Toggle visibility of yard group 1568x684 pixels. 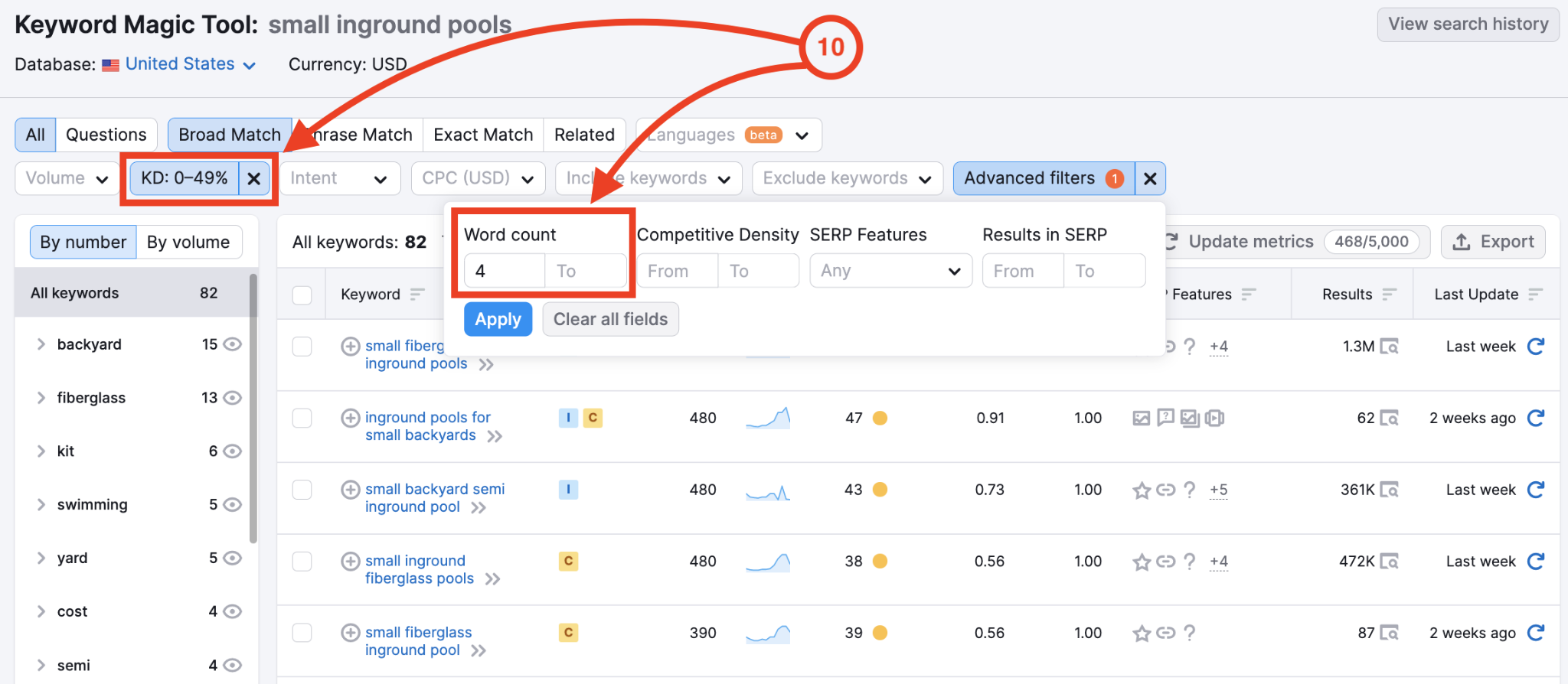pyautogui.click(x=232, y=559)
